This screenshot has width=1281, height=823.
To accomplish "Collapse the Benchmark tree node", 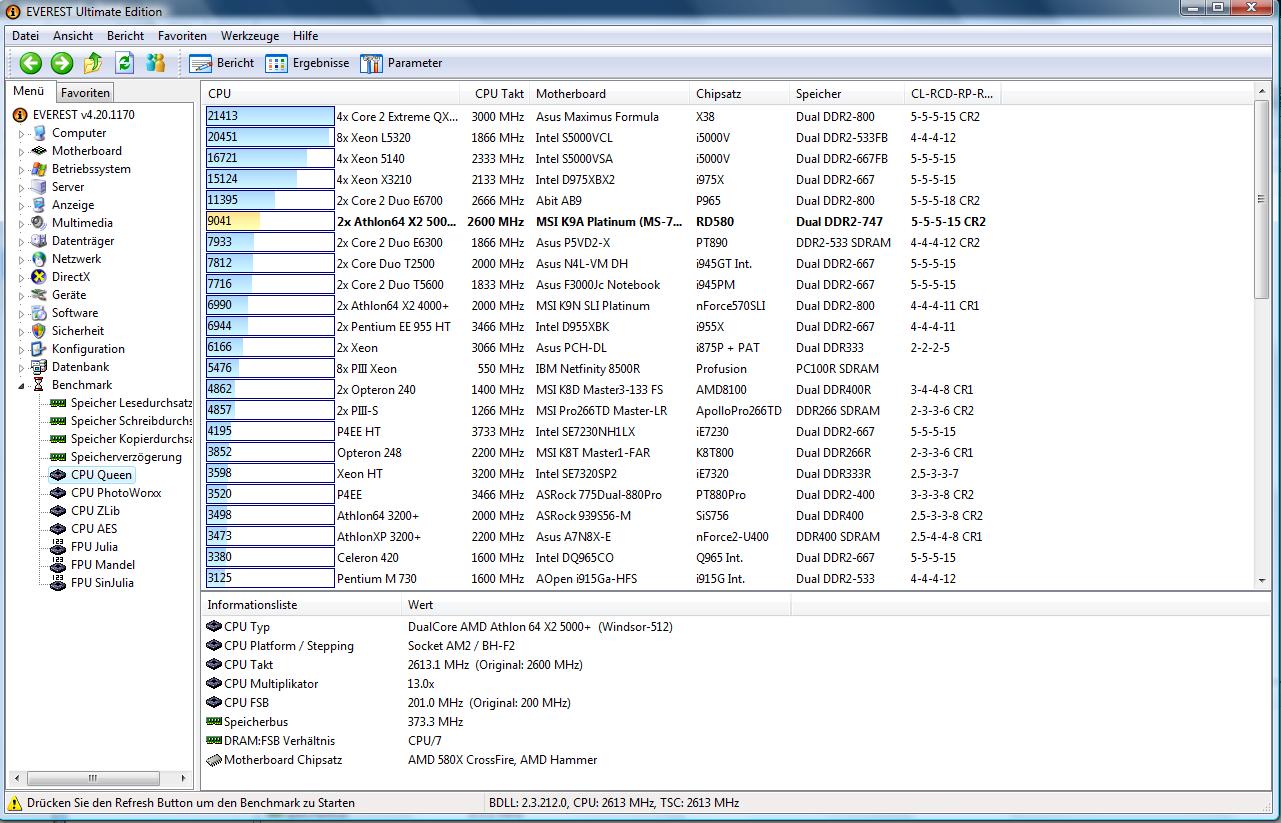I will (21, 386).
